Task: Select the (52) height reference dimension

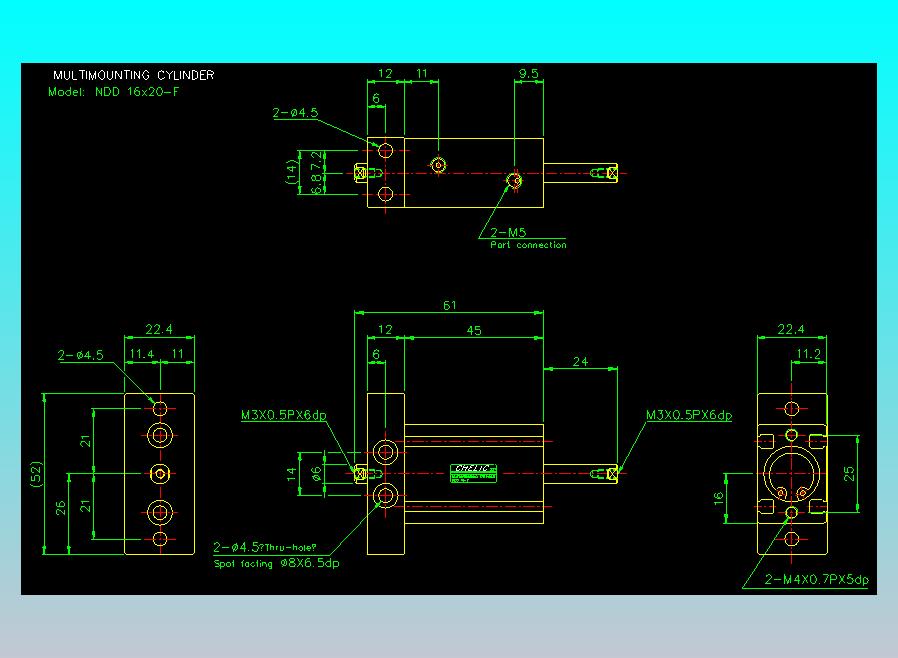Action: 36,474
